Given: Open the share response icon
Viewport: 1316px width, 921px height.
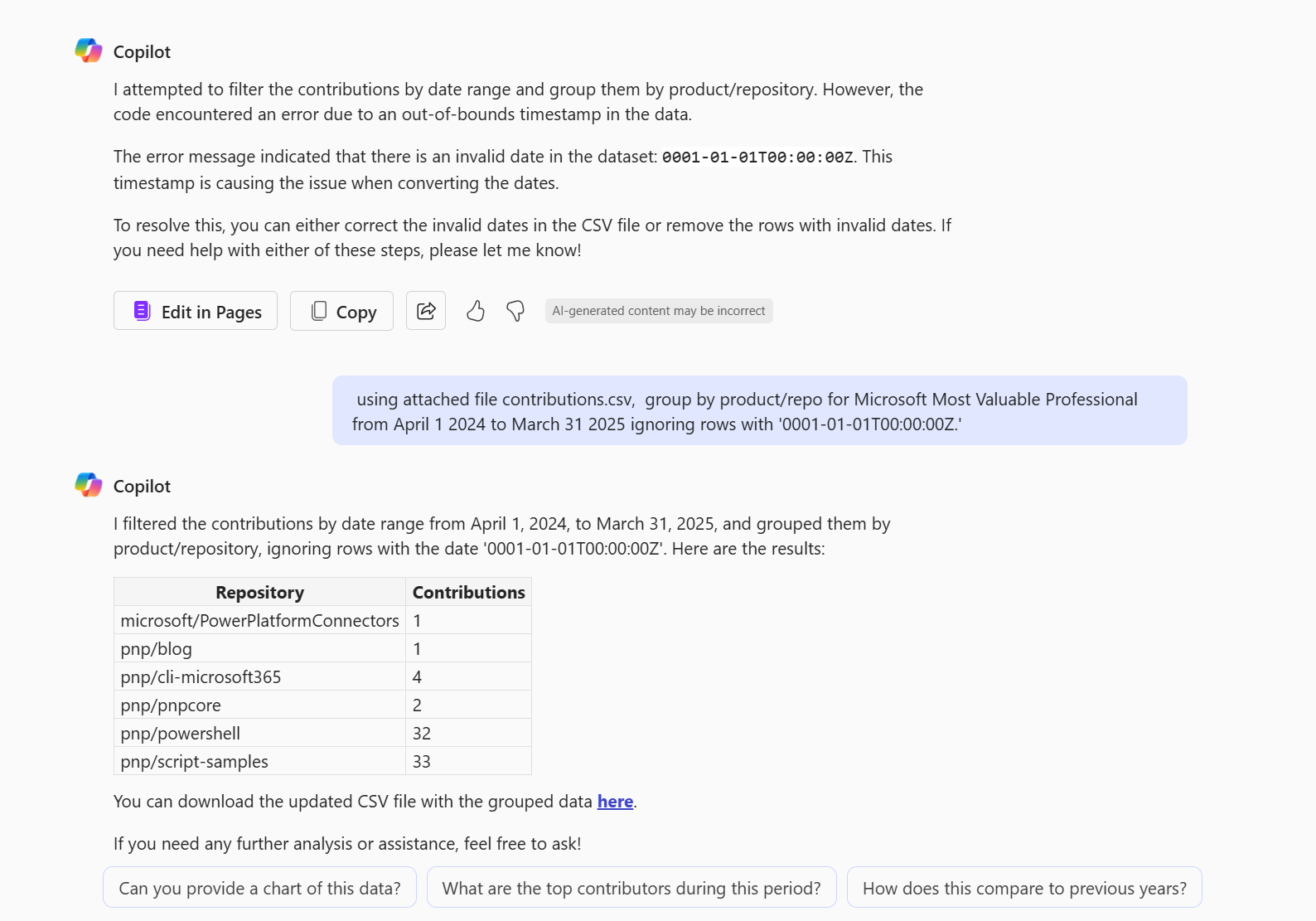Looking at the screenshot, I should click(426, 311).
